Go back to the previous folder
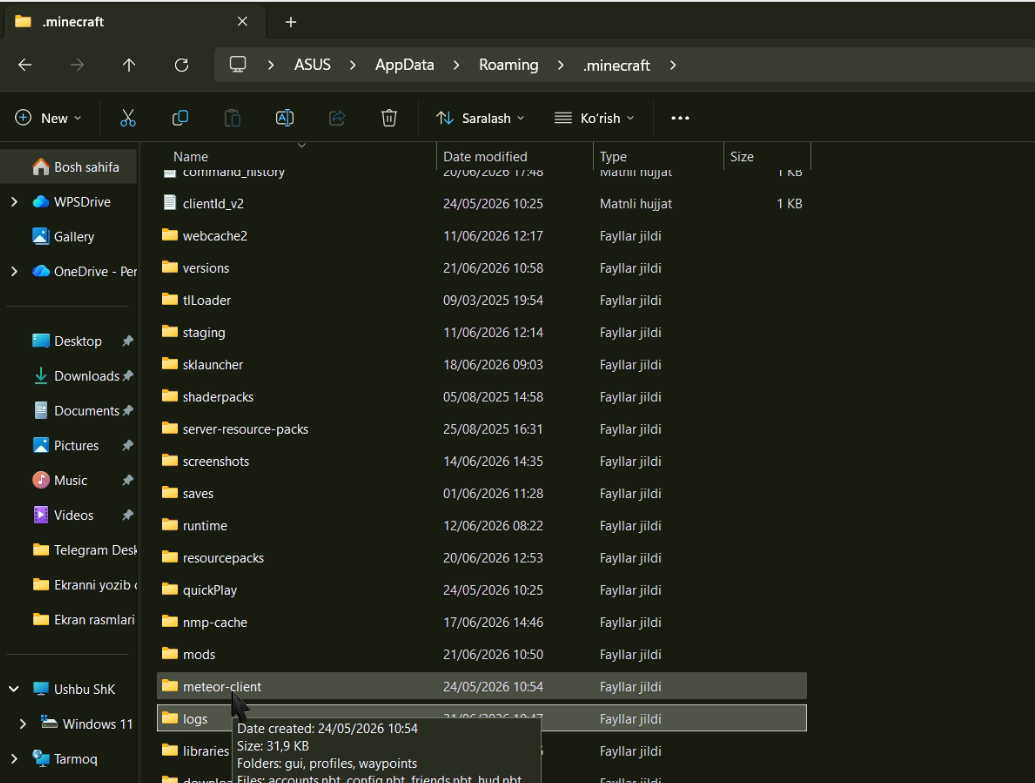The image size is (1035, 783). (25, 65)
